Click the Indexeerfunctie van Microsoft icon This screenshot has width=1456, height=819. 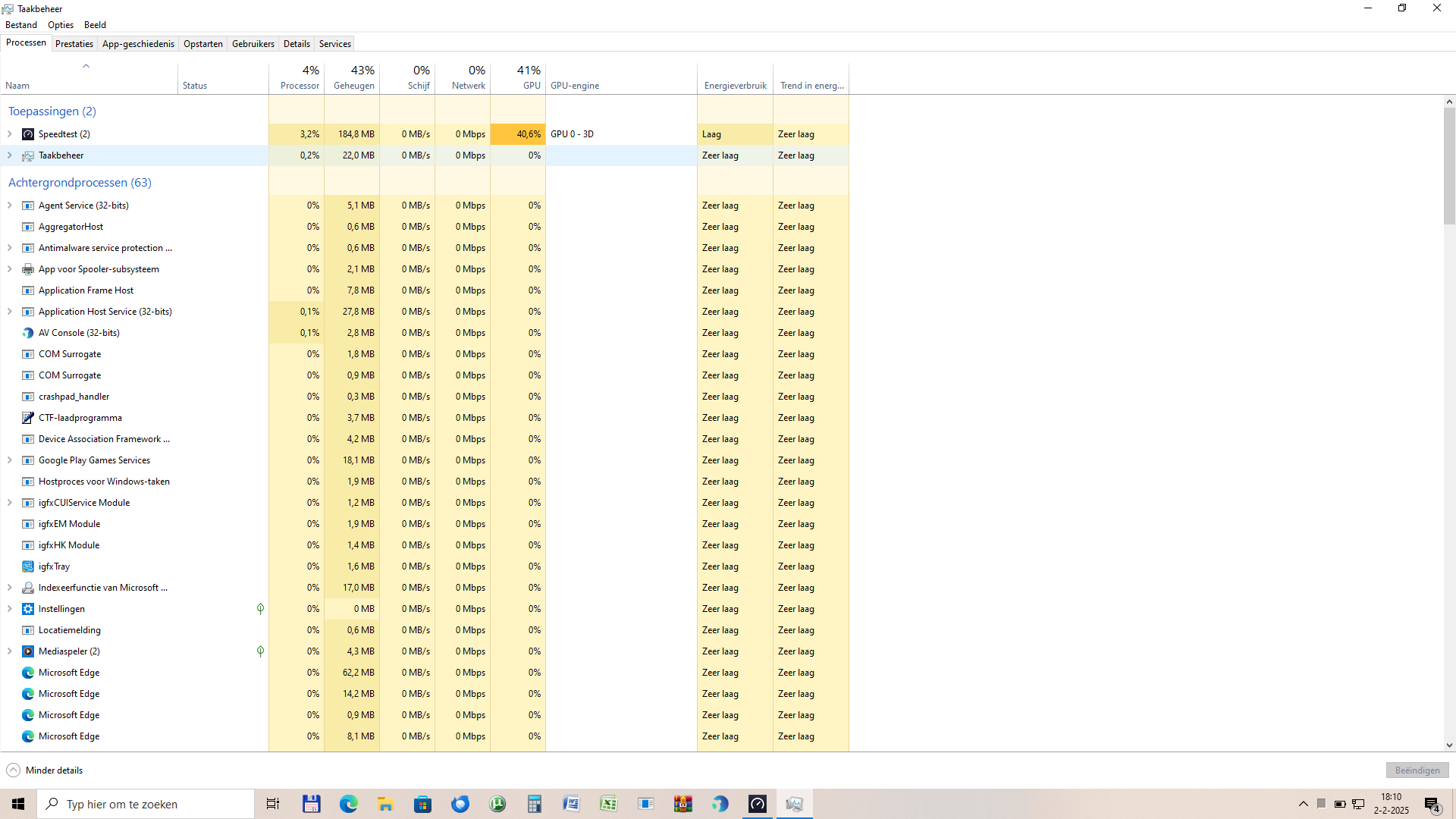[x=28, y=588]
